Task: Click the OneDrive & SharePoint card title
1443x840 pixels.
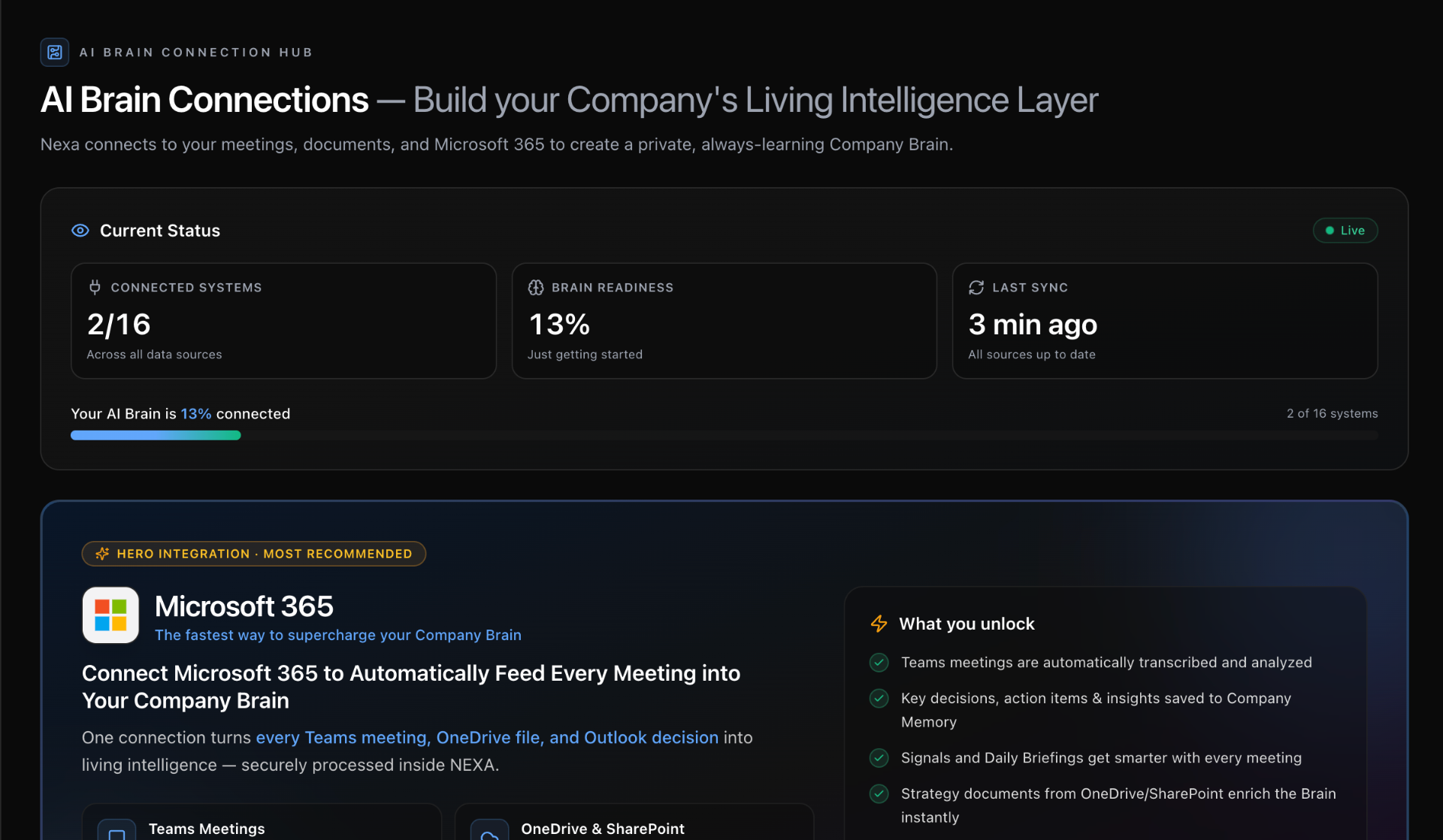Action: [603, 829]
